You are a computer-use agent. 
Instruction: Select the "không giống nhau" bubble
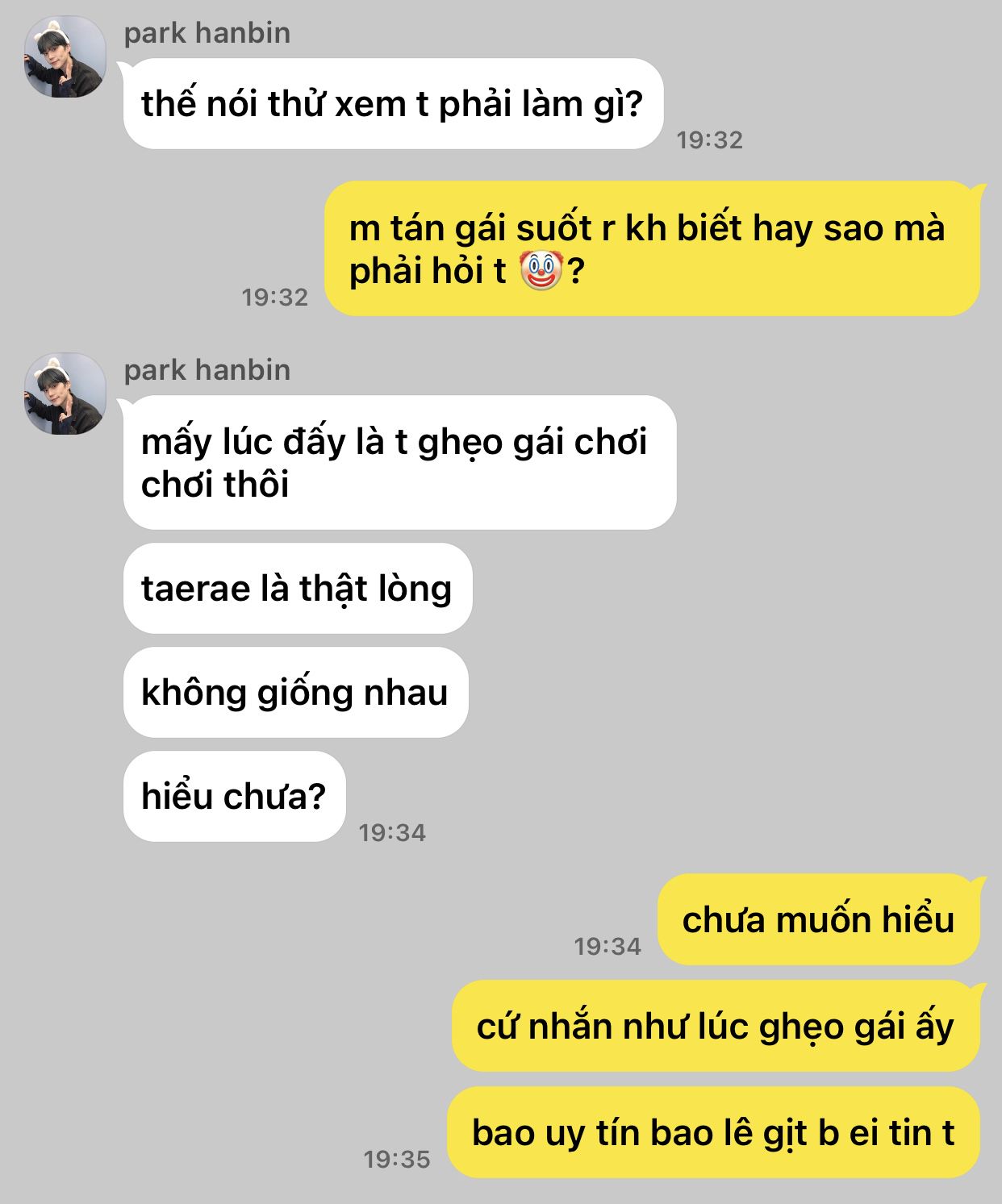[x=295, y=692]
